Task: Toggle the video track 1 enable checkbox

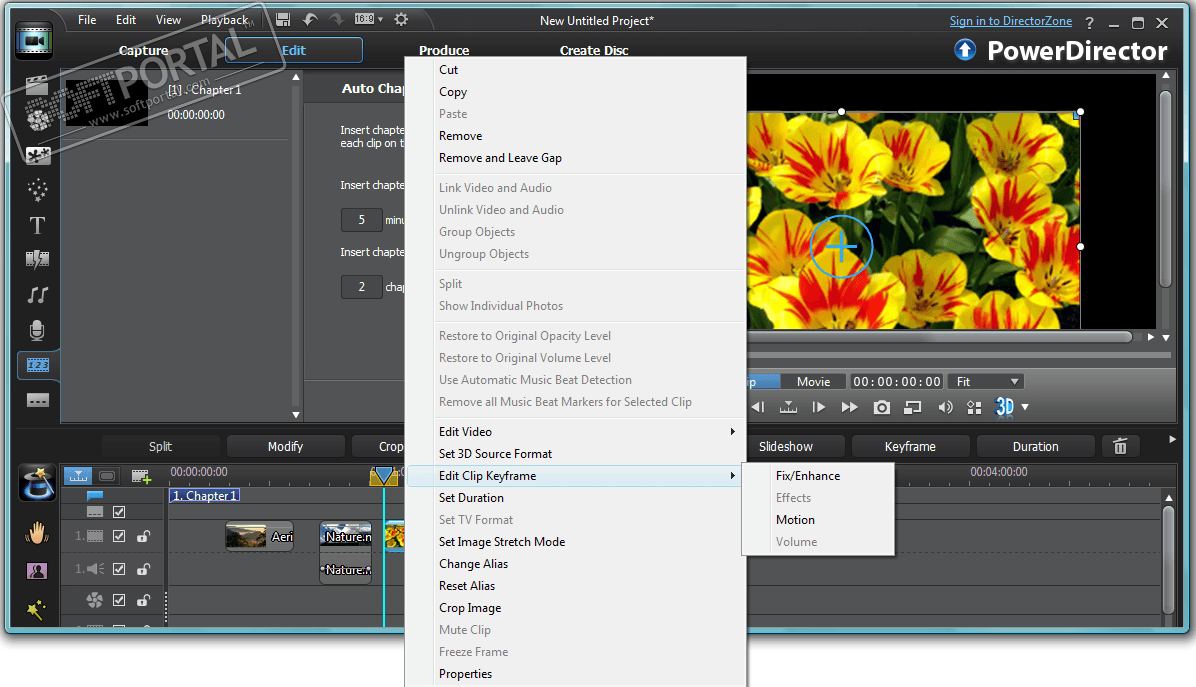Action: 119,536
